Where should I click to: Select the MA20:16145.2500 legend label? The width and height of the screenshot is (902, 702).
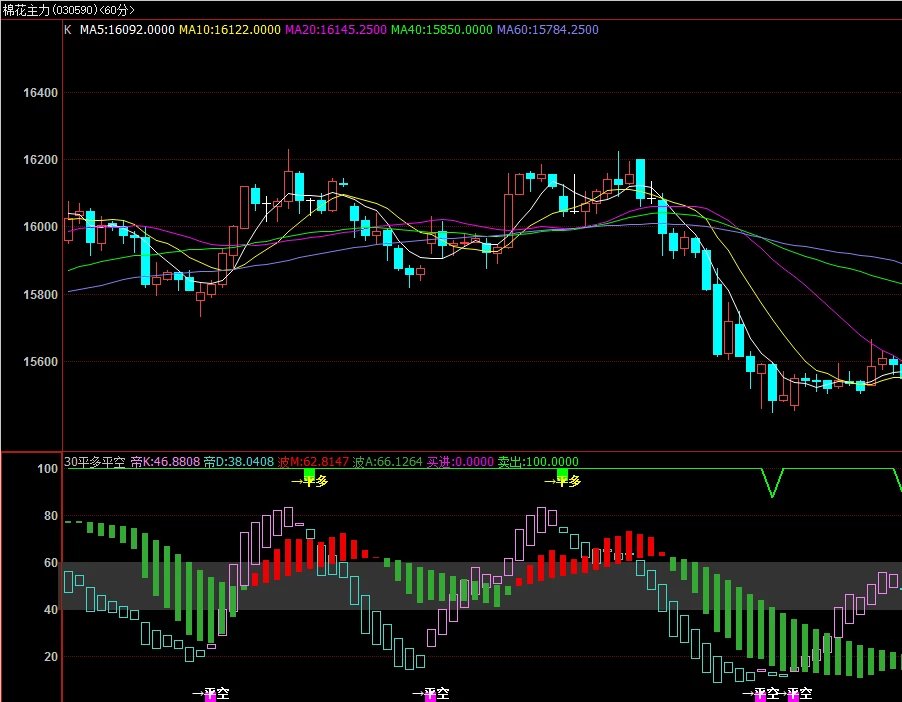pyautogui.click(x=336, y=30)
